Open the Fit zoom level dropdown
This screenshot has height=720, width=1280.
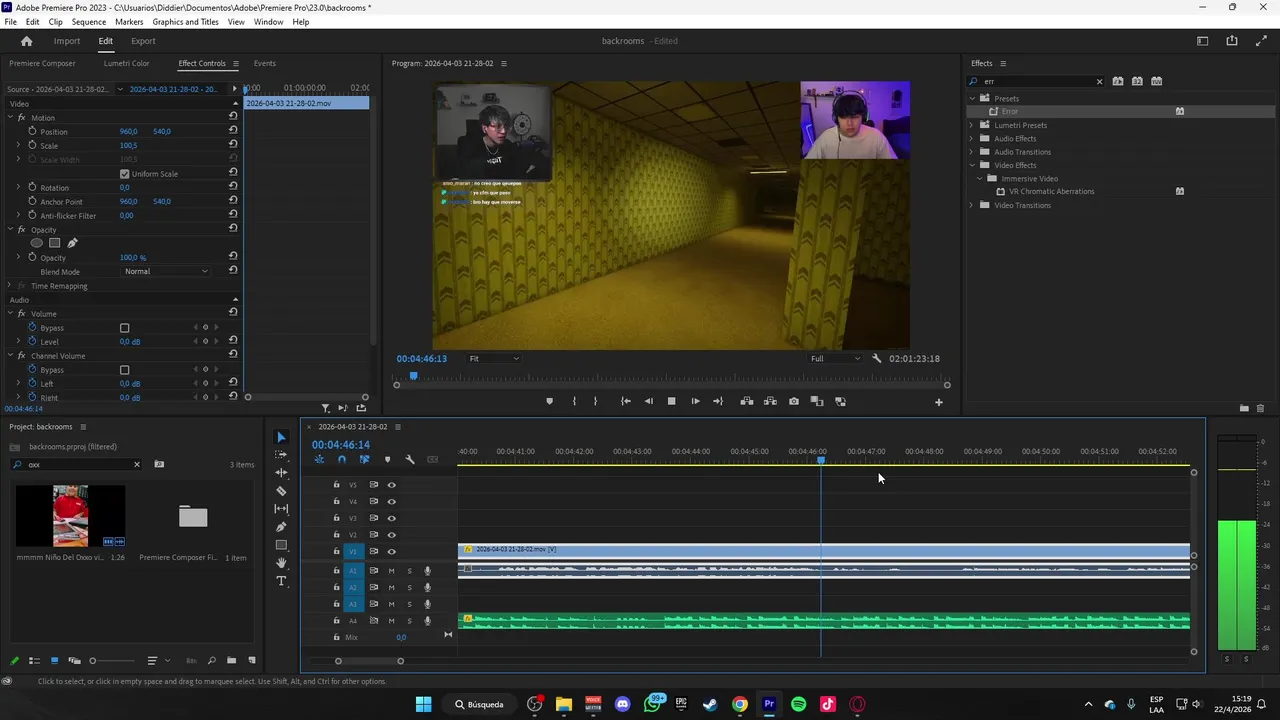point(494,359)
